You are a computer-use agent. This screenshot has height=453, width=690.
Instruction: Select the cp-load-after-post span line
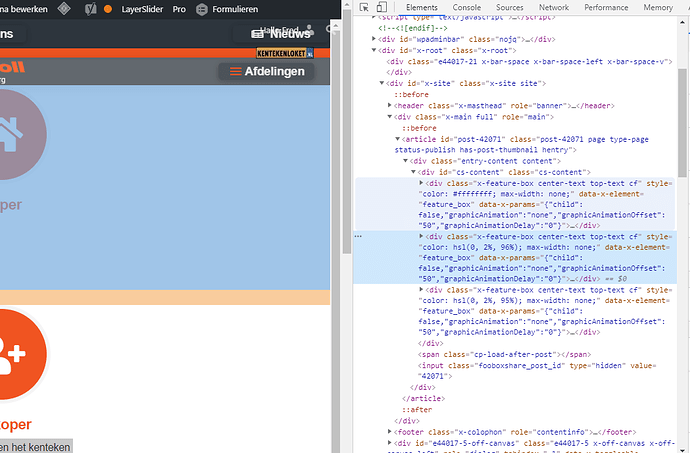click(x=504, y=354)
